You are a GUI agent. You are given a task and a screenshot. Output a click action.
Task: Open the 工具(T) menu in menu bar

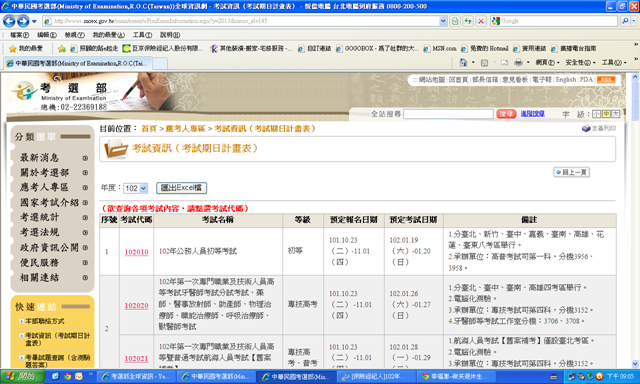pos(142,35)
